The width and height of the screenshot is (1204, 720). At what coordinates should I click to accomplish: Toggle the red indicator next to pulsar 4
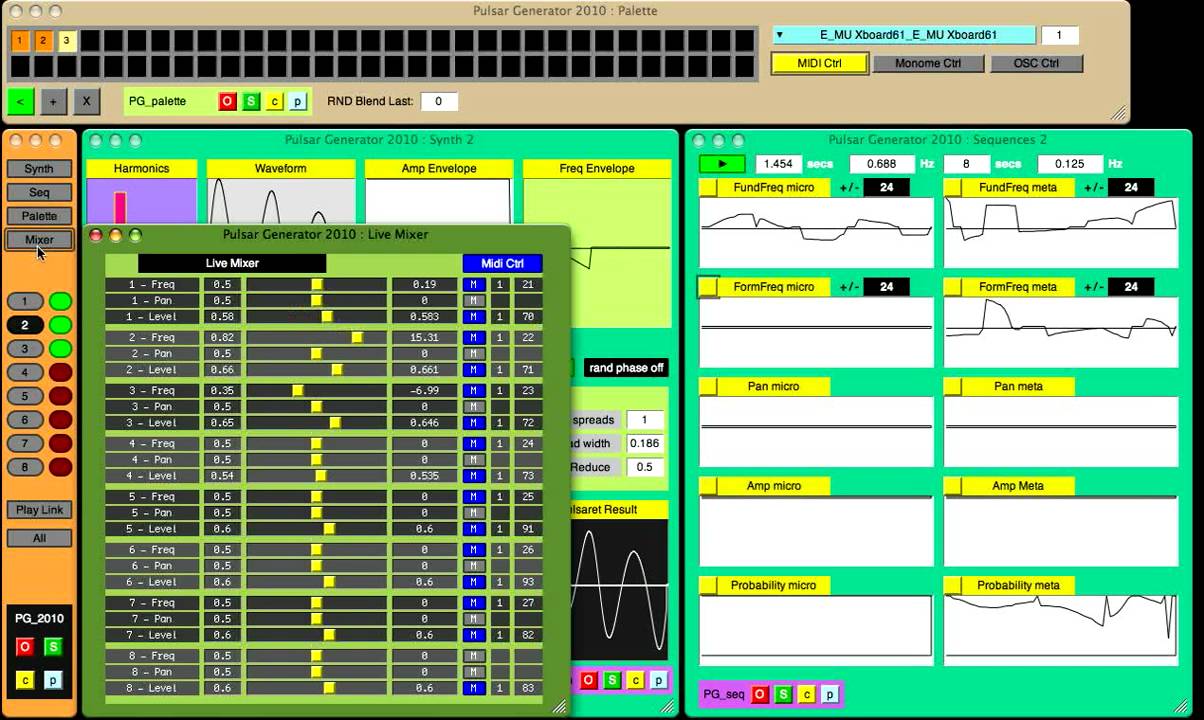coord(61,372)
